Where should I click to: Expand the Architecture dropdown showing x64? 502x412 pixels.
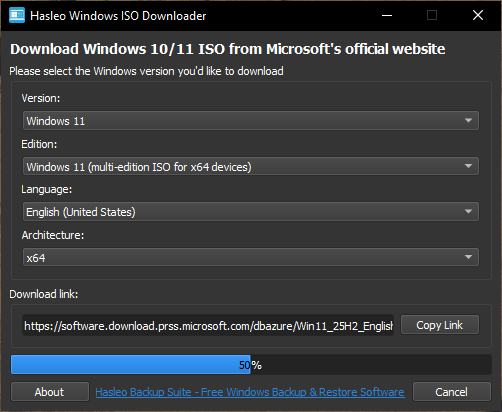tap(251, 257)
